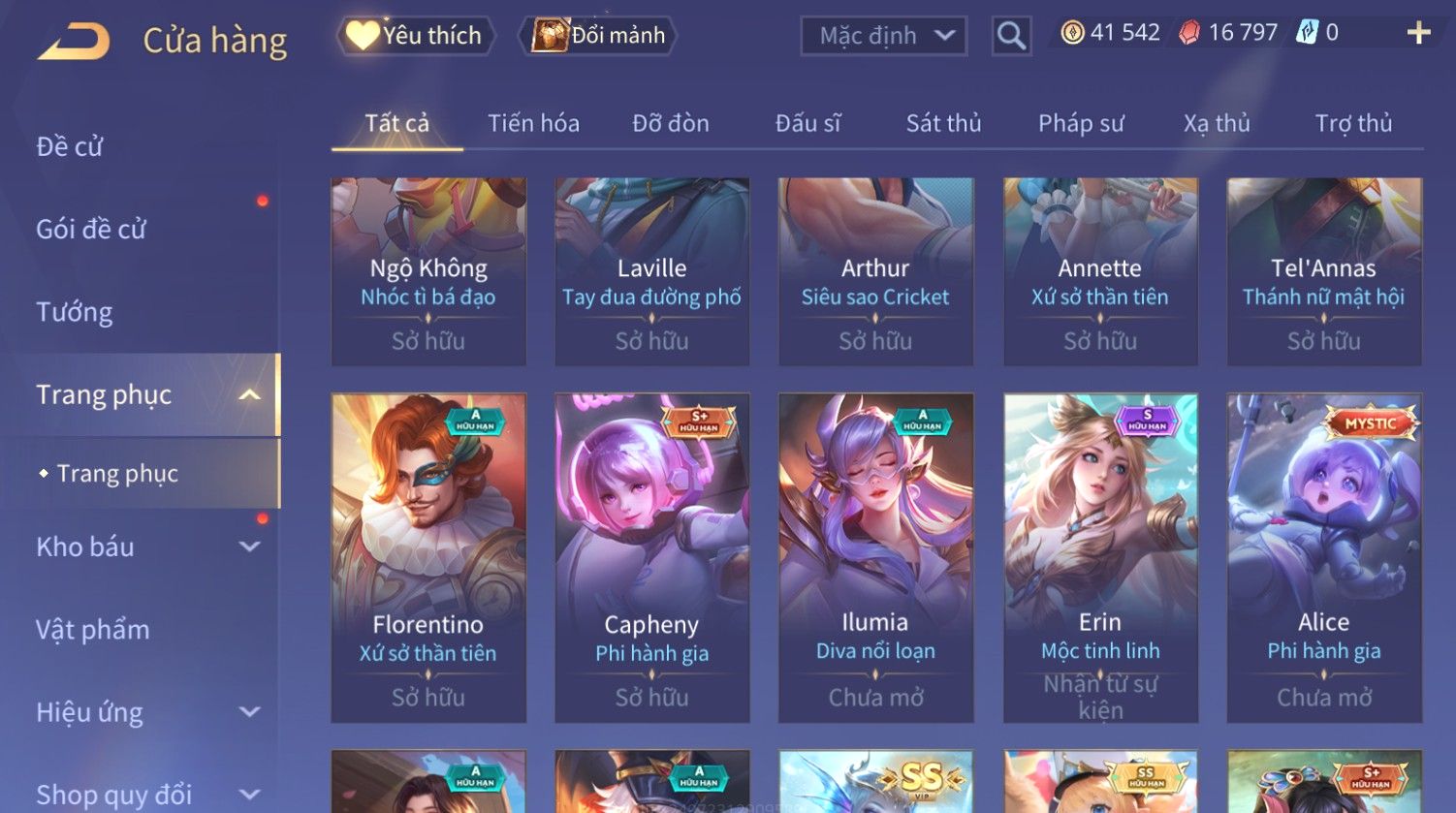The width and height of the screenshot is (1456, 813).
Task: Tap the red ruby currency icon
Action: tap(1188, 33)
